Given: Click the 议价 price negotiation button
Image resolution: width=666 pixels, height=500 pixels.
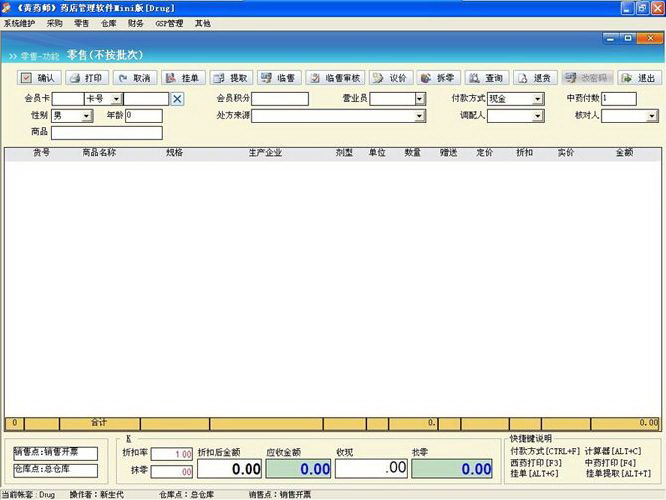Looking at the screenshot, I should [x=391, y=78].
